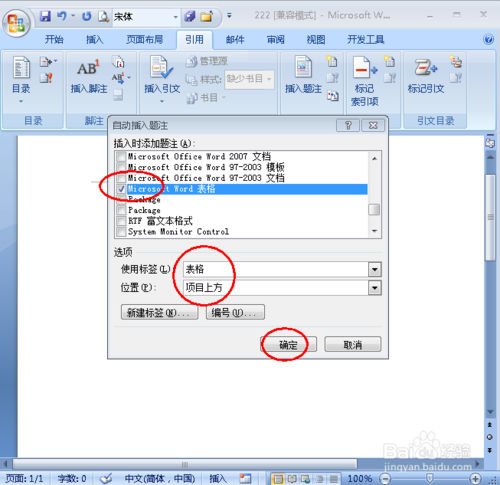The height and width of the screenshot is (485, 500).
Task: Open Print Preview from quick access toolbar
Action: [104, 16]
